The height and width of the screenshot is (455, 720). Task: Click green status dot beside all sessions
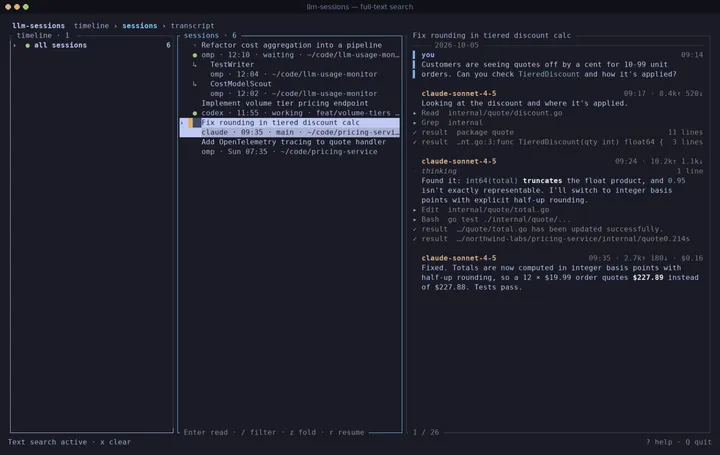(x=28, y=45)
